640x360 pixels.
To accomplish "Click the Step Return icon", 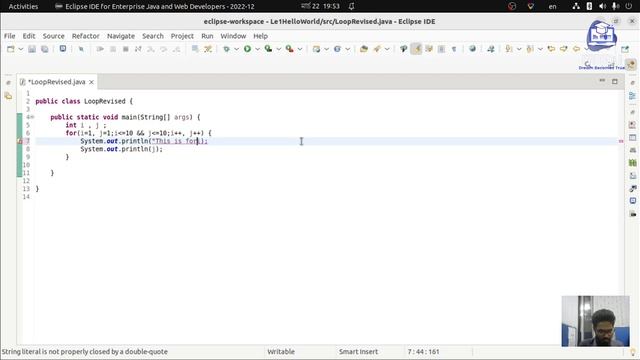I will 176,49.
